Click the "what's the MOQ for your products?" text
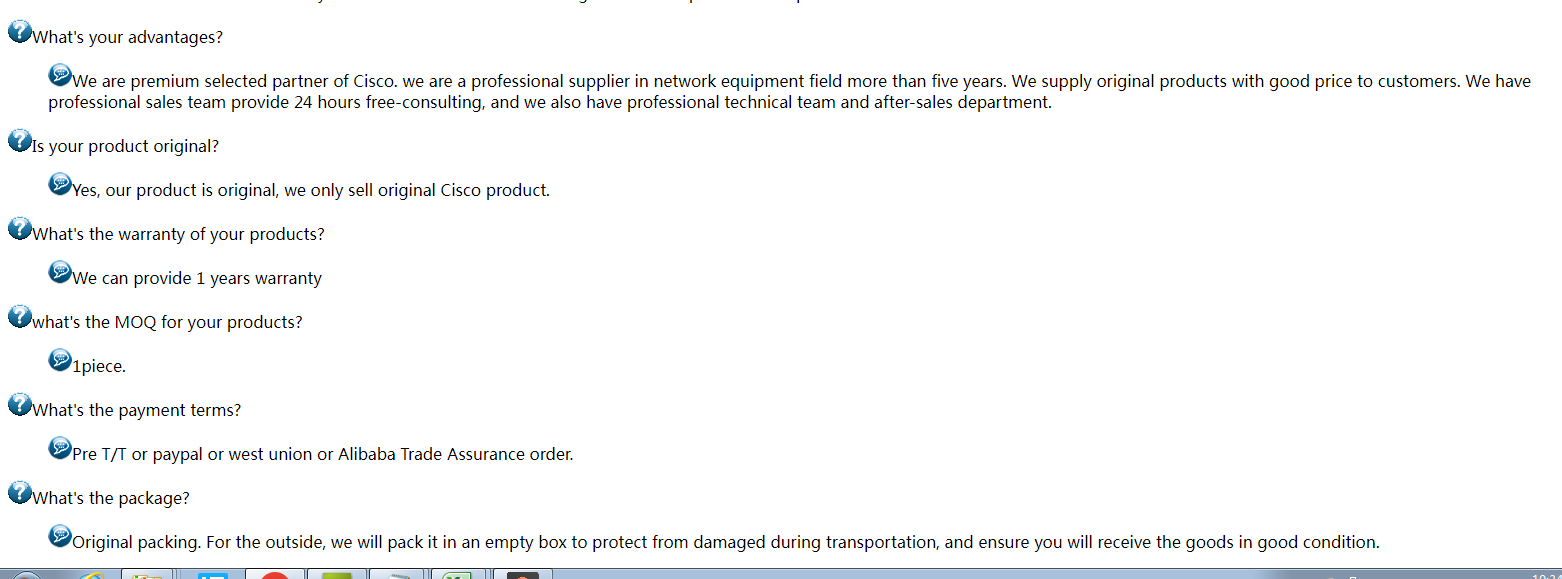The width and height of the screenshot is (1562, 579). click(167, 323)
